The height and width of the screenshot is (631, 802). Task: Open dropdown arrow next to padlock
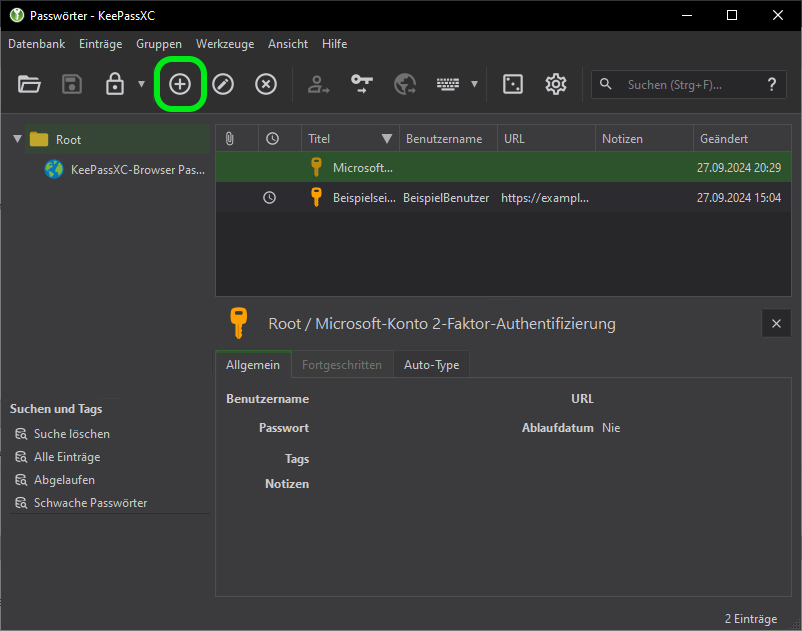click(x=141, y=85)
